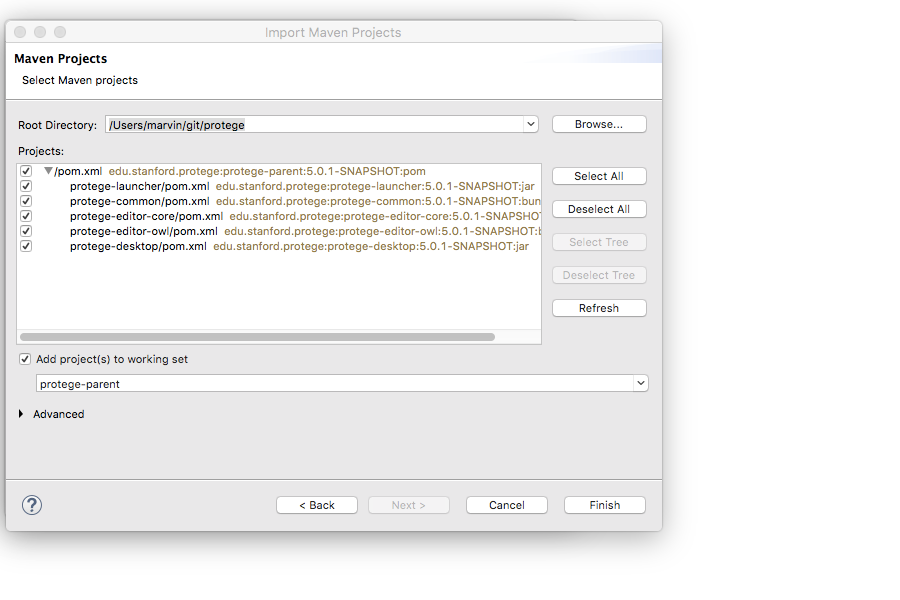Collapse the /pom.xml tree node
900x600 pixels.
click(x=48, y=171)
